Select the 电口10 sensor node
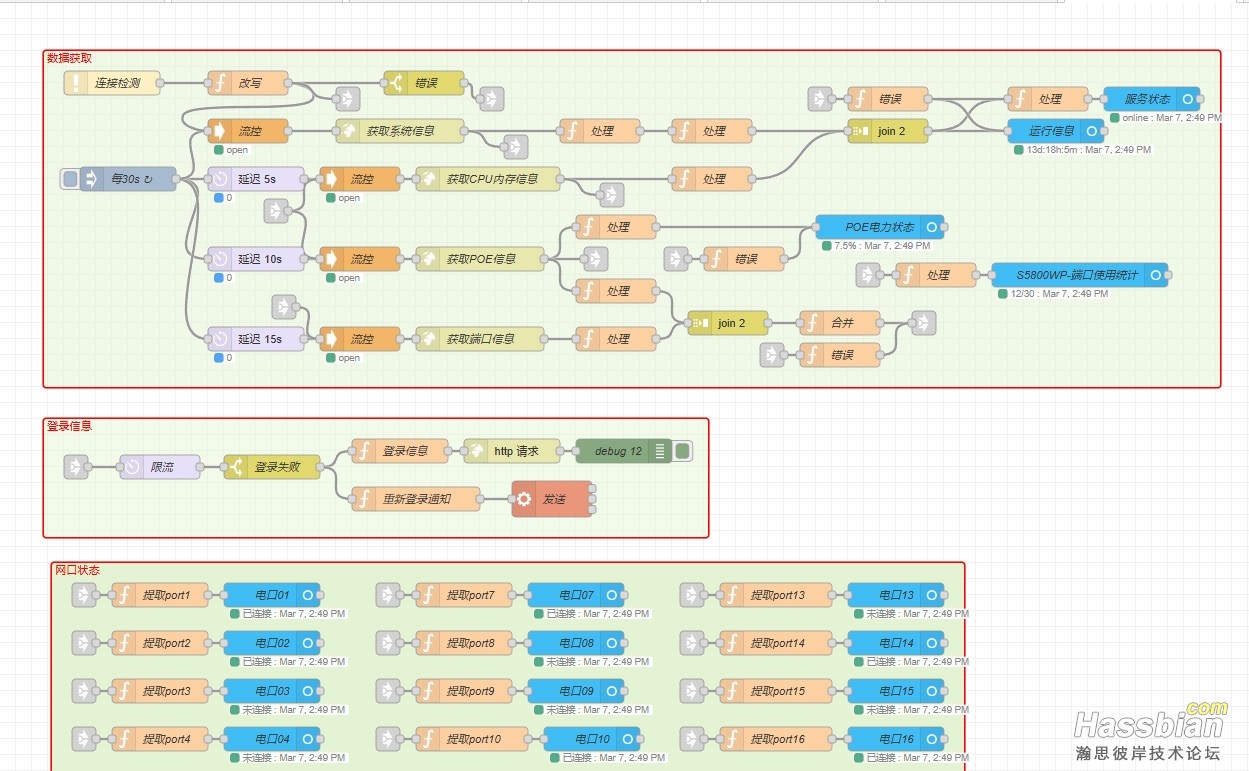Viewport: 1249px width, 771px height. click(592, 739)
